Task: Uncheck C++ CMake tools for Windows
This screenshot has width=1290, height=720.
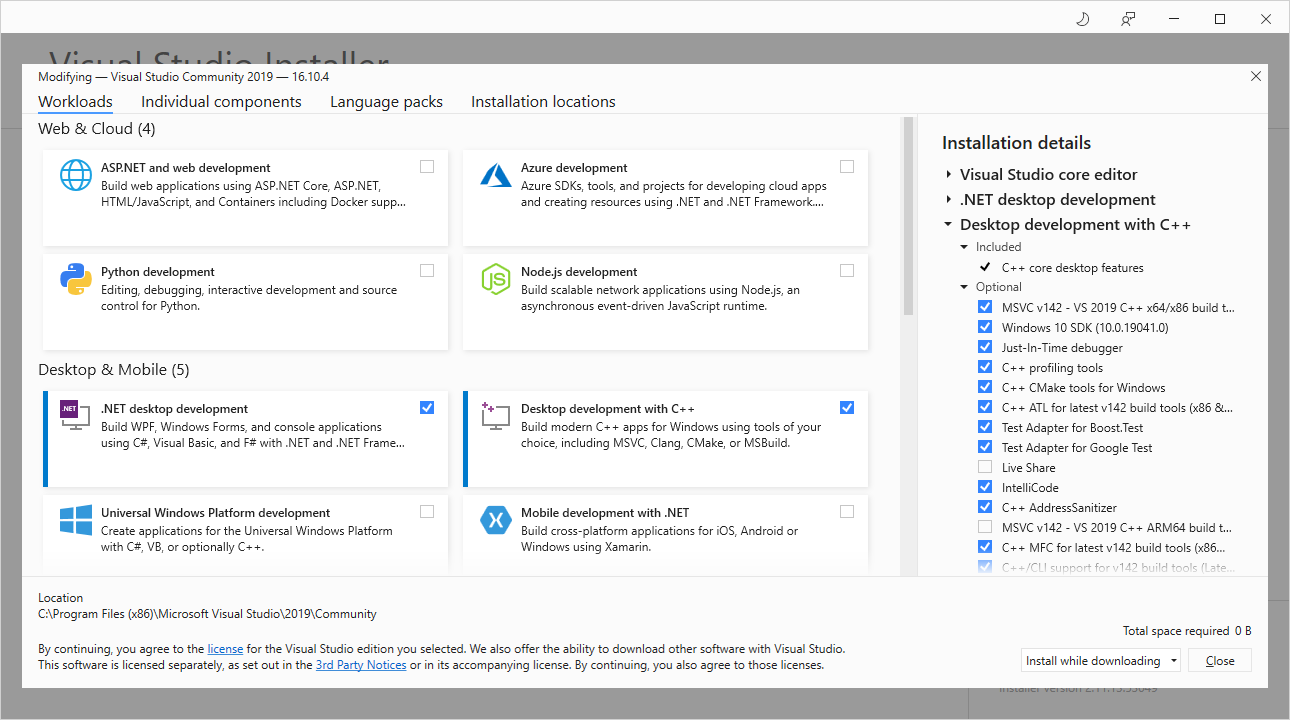Action: (x=985, y=388)
